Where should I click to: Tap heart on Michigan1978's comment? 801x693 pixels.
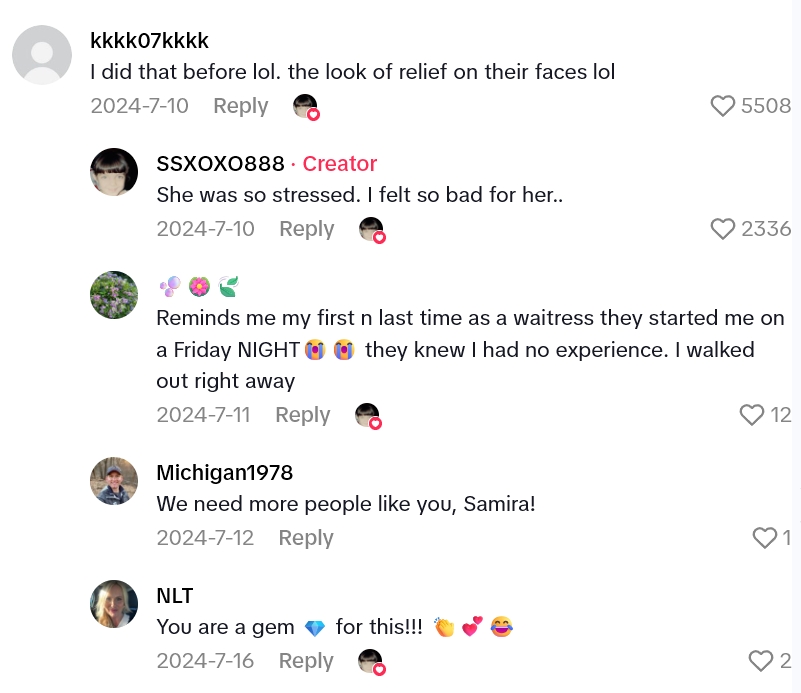(764, 538)
